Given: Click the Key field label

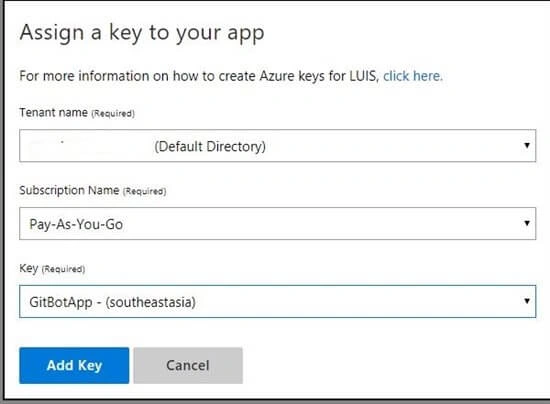Looking at the screenshot, I should (x=28, y=268).
